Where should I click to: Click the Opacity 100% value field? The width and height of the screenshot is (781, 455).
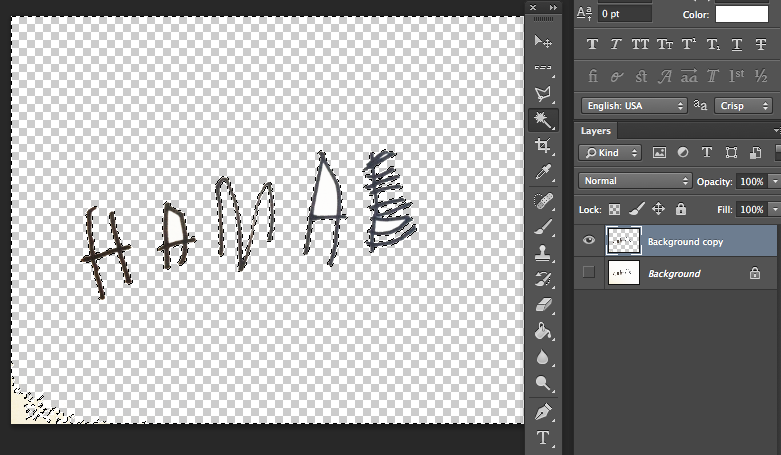click(752, 181)
